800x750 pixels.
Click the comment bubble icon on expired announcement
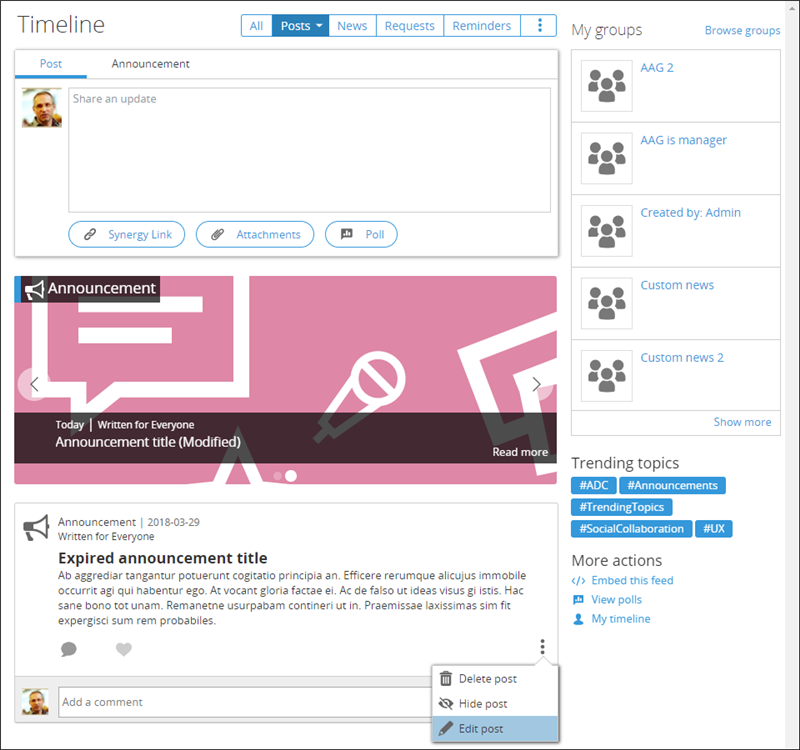click(68, 649)
